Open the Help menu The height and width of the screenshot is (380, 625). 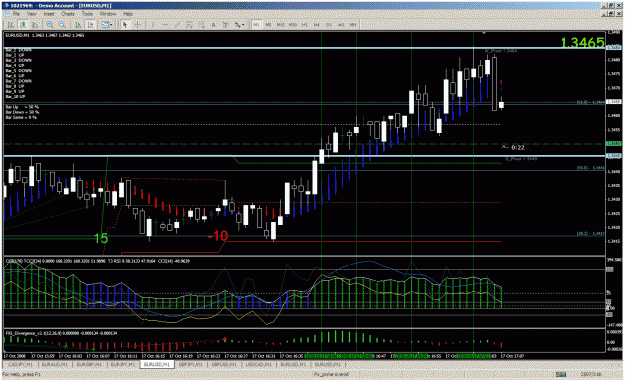click(128, 14)
